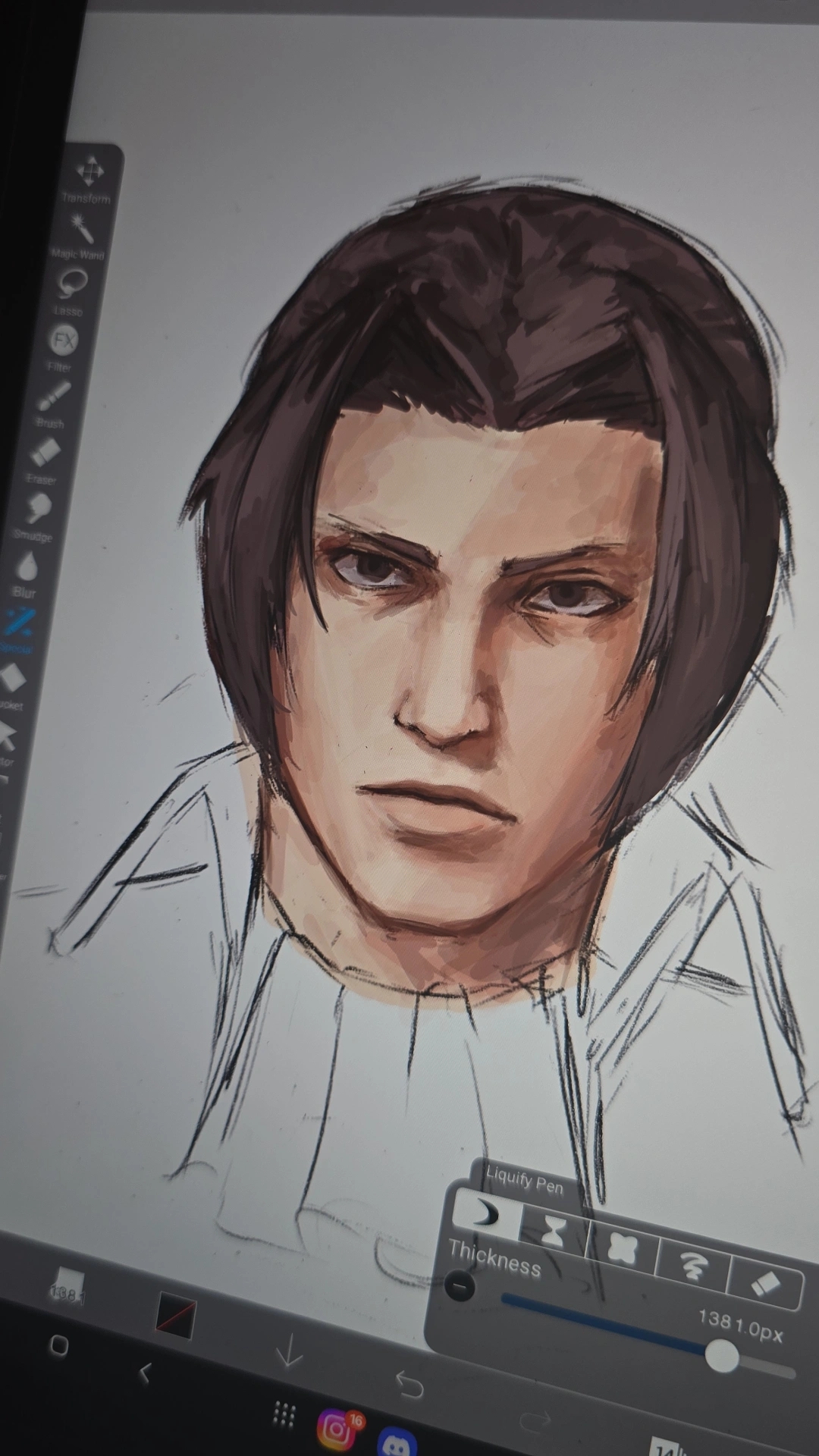Tap the undo arrow button

409,1385
